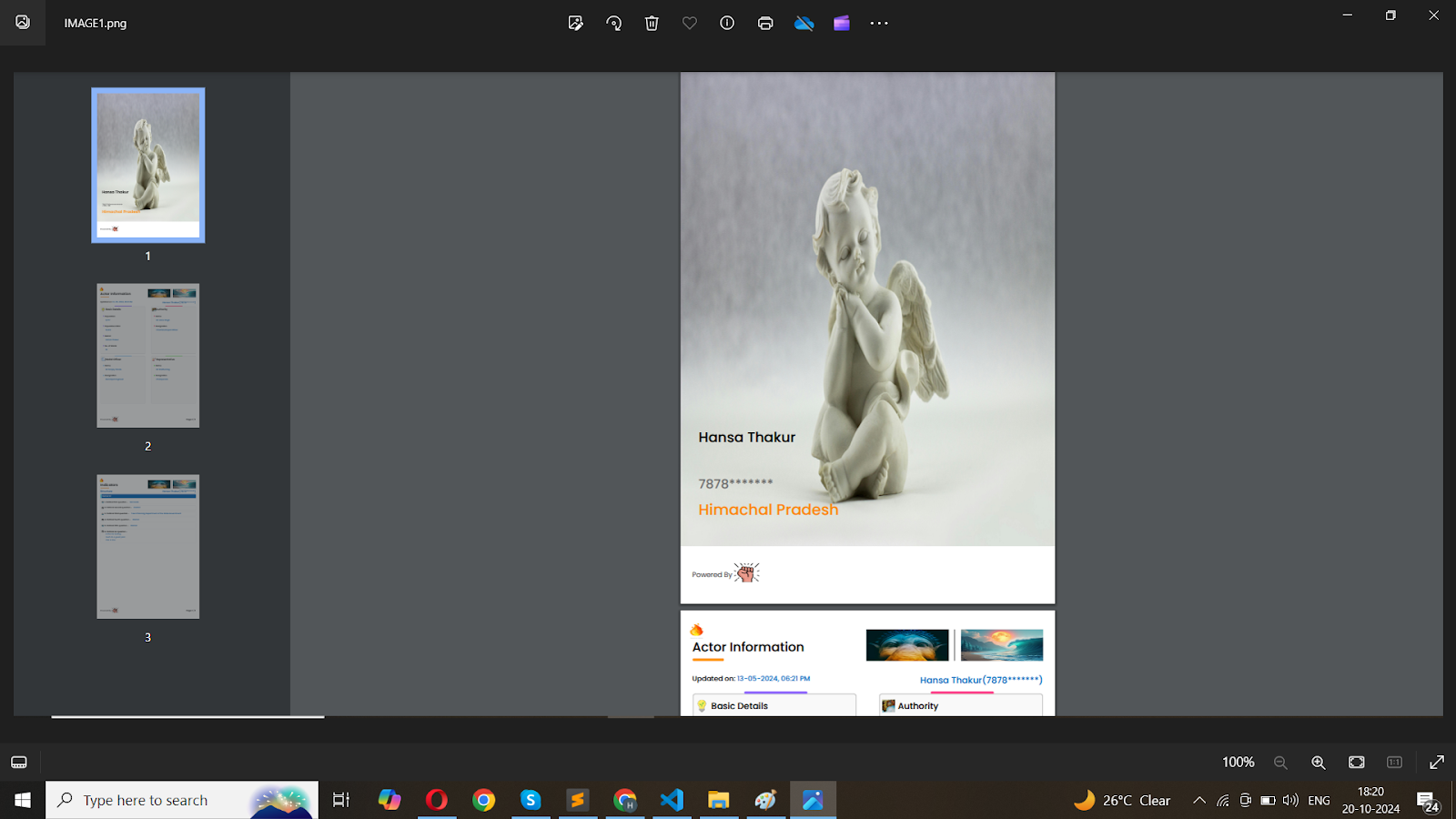Open the See more three-dots menu
This screenshot has height=819, width=1456.
tap(879, 24)
